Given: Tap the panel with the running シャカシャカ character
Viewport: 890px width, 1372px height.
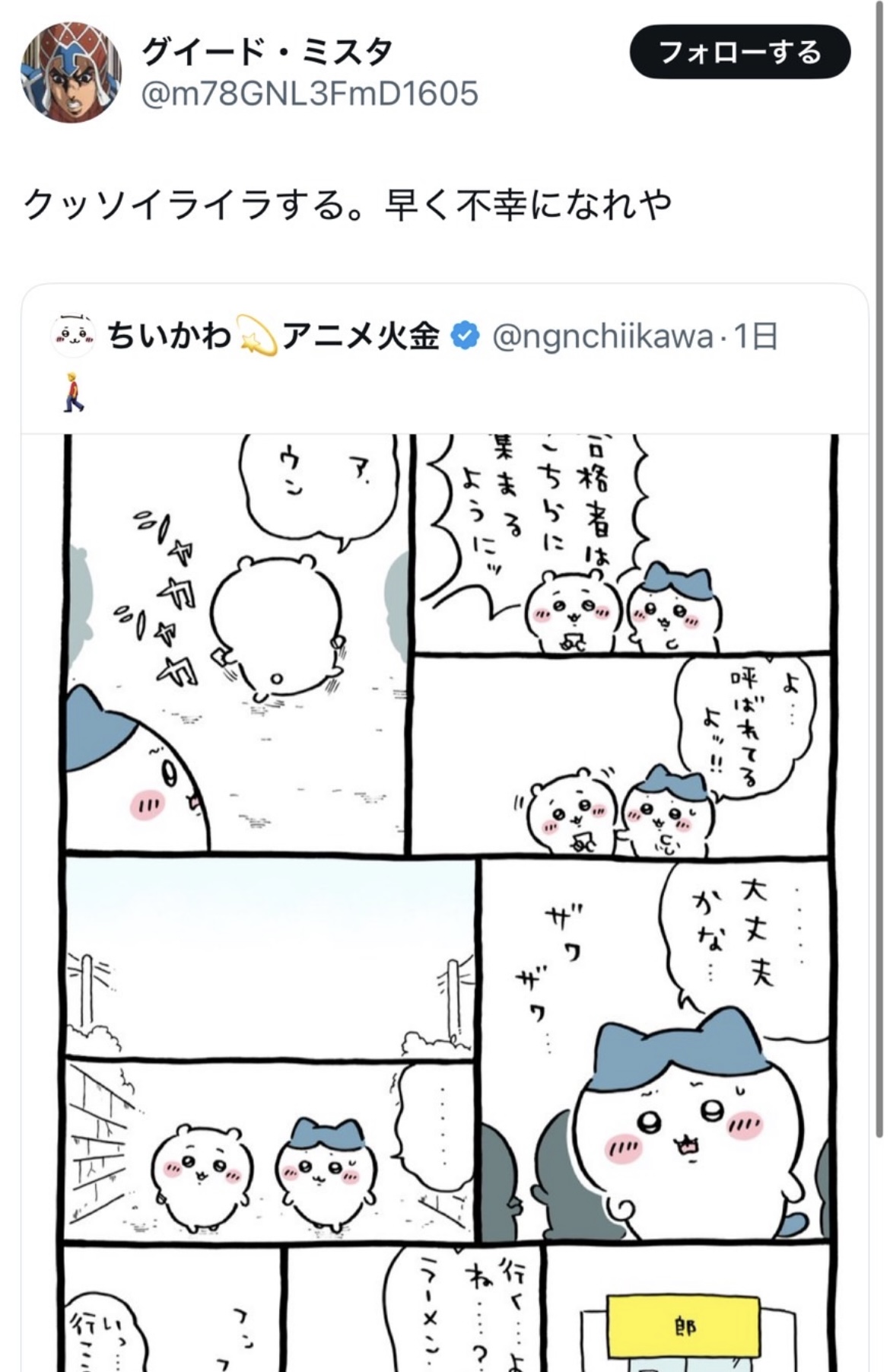Looking at the screenshot, I should click(x=236, y=643).
